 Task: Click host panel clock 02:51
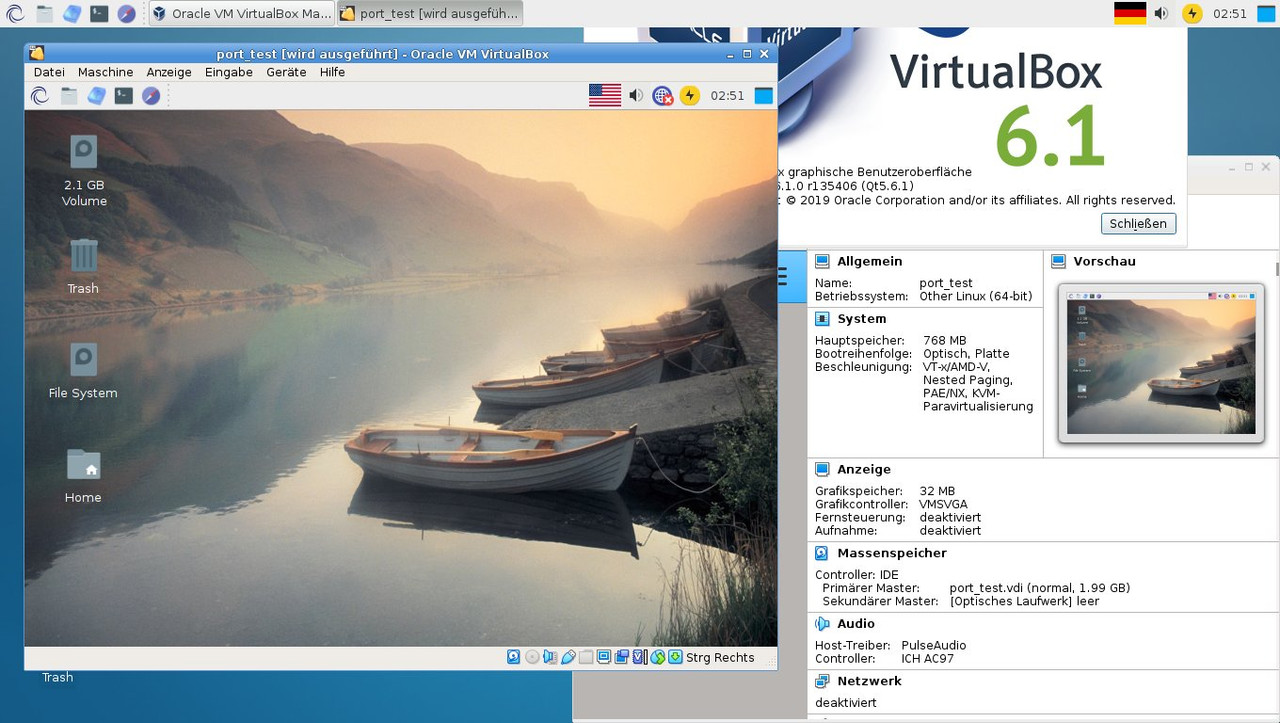pos(1230,13)
